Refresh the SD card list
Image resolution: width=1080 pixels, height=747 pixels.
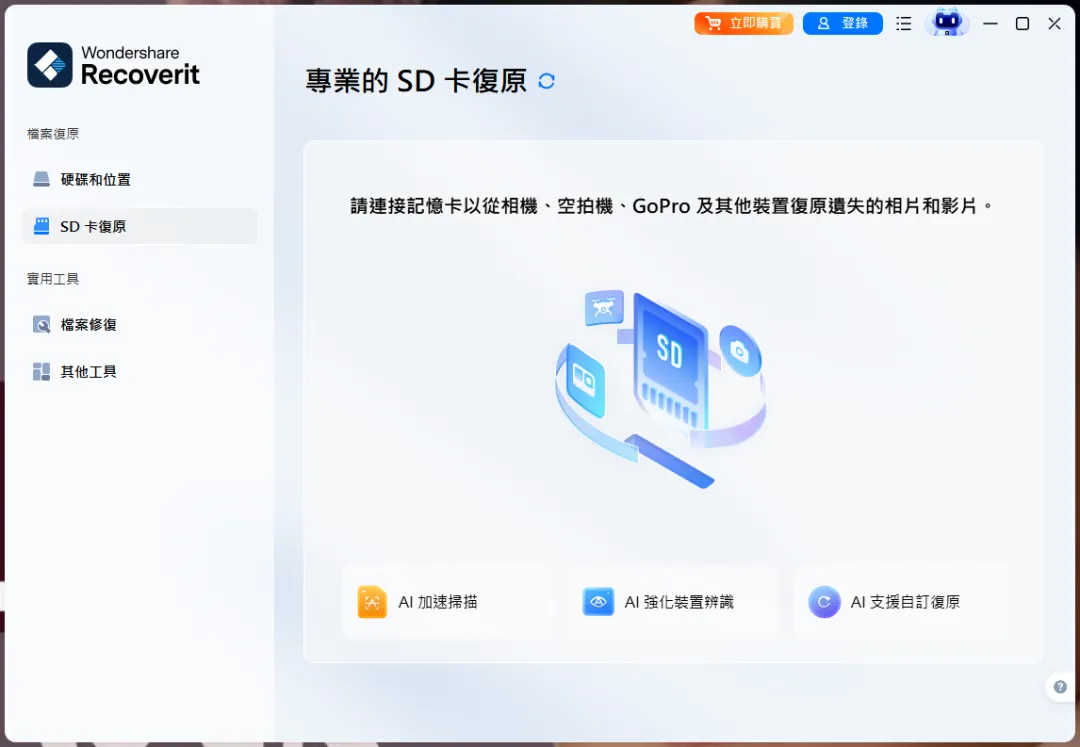click(x=546, y=81)
